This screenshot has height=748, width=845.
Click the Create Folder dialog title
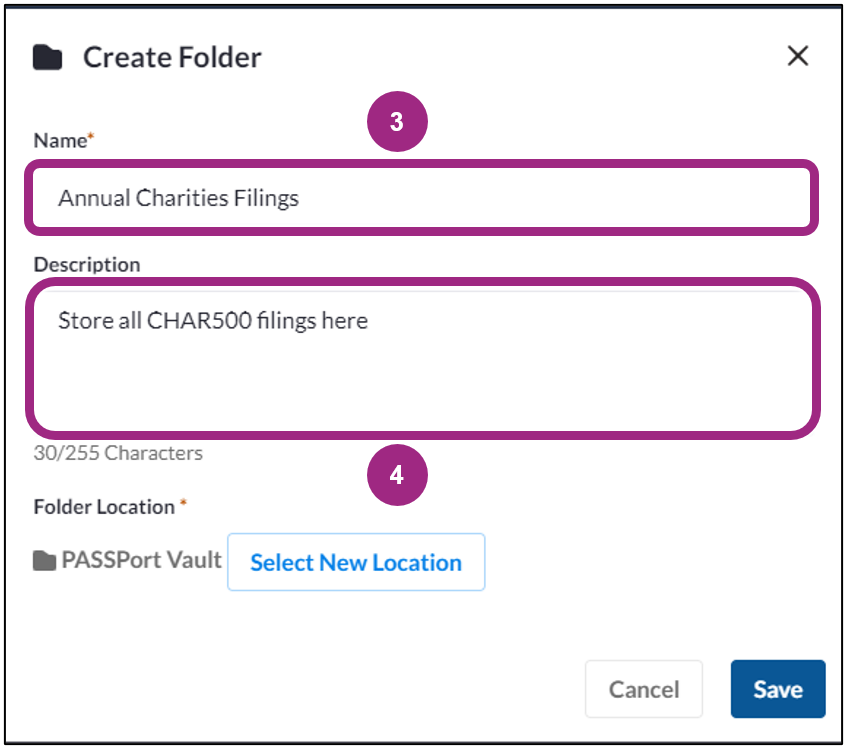click(171, 57)
